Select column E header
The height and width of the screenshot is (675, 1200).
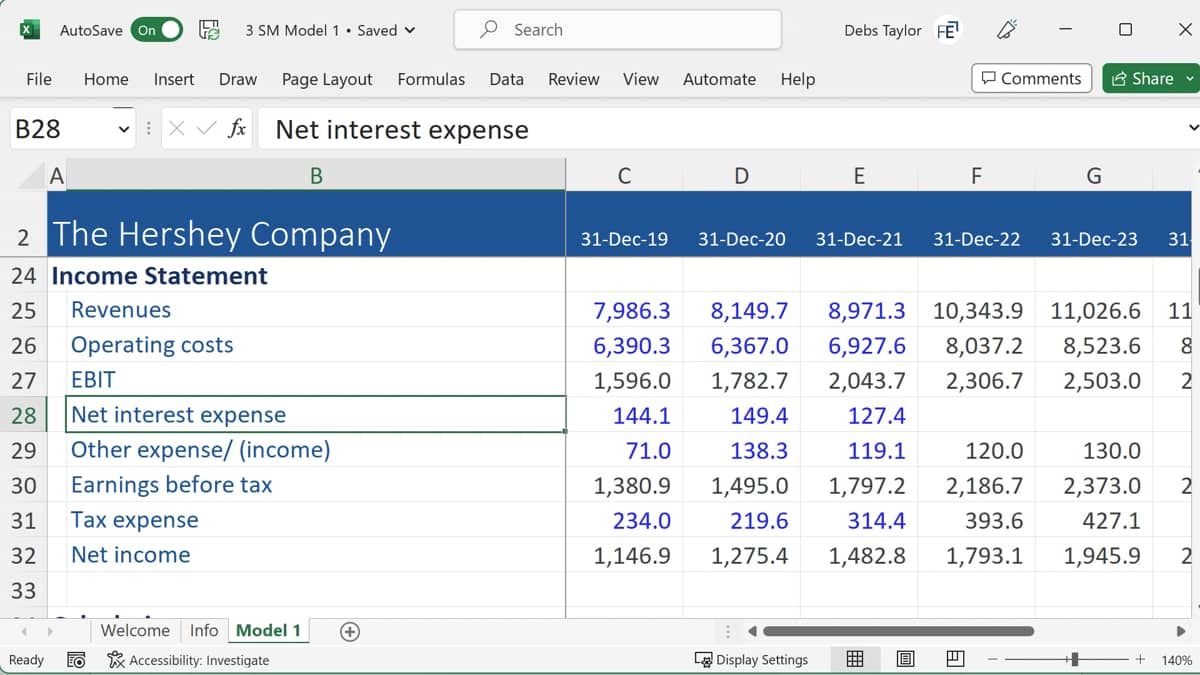859,176
